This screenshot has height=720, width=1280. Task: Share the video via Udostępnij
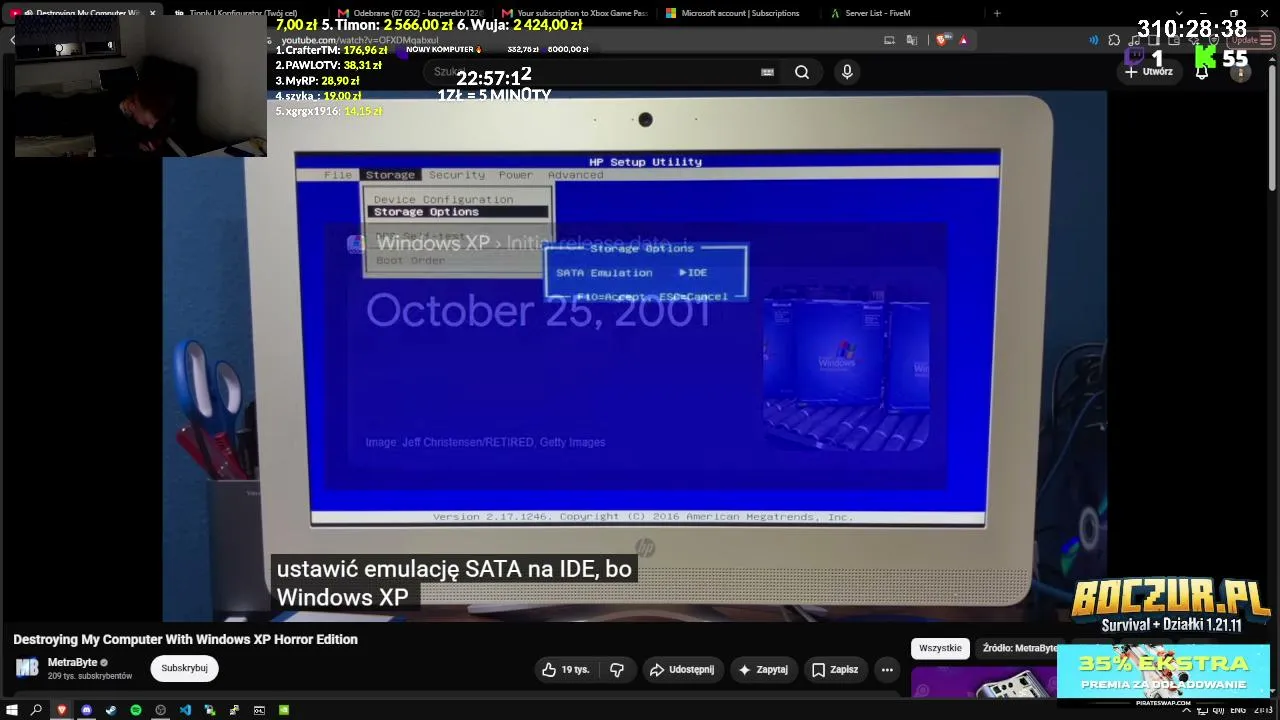click(x=680, y=670)
